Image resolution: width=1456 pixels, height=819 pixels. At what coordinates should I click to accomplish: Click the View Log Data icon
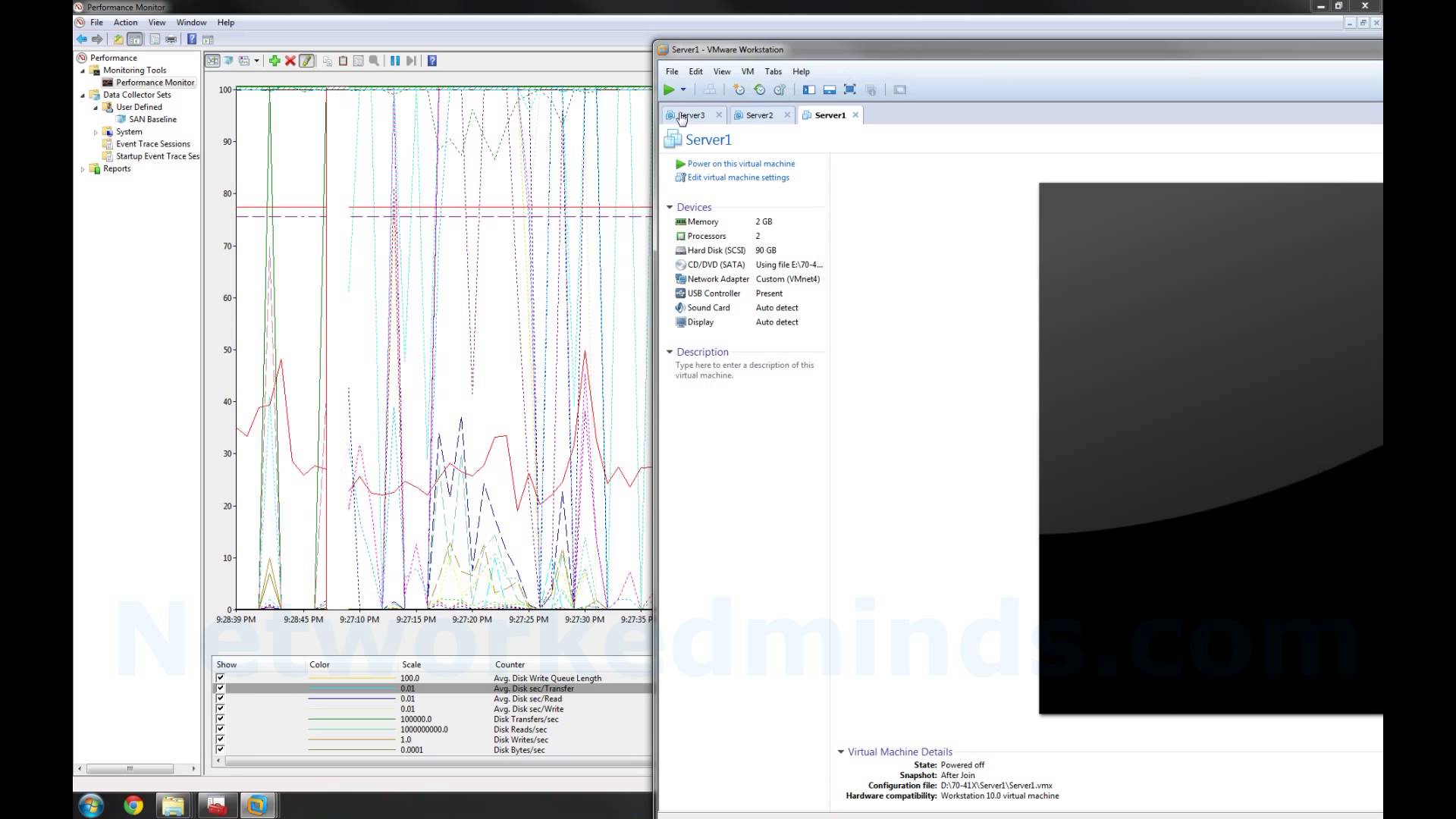(x=228, y=61)
